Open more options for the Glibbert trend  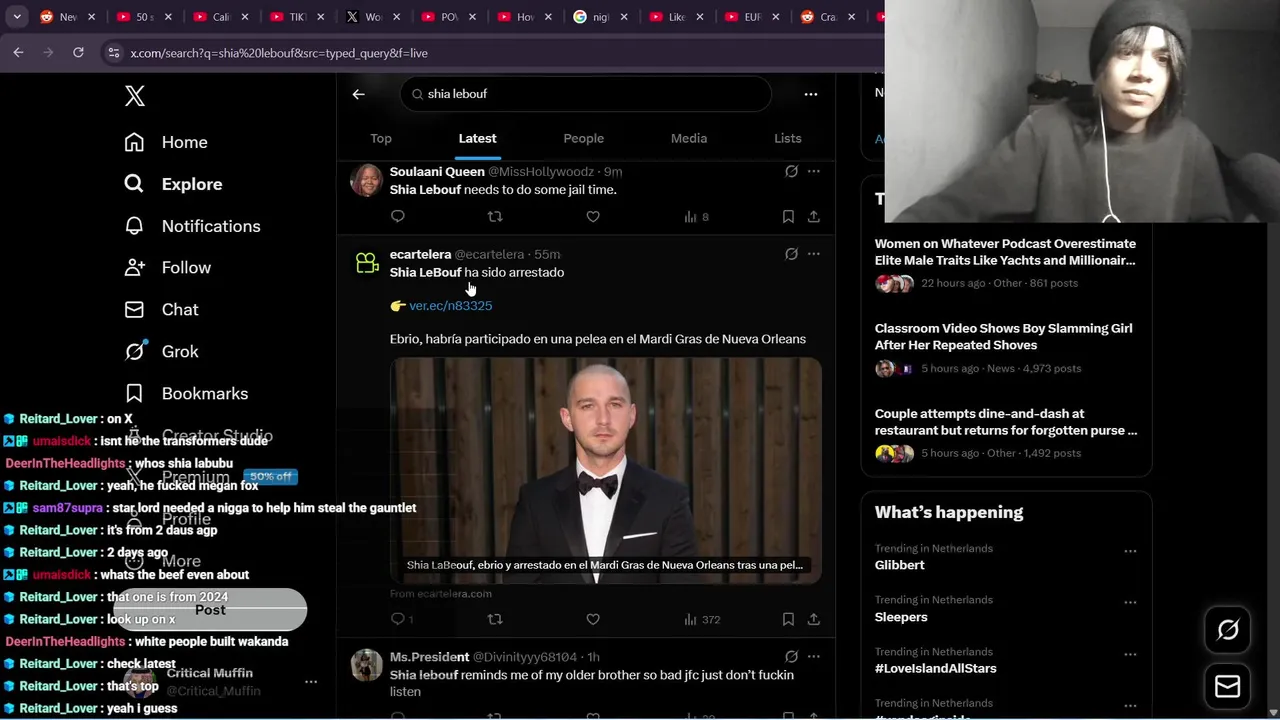1130,551
